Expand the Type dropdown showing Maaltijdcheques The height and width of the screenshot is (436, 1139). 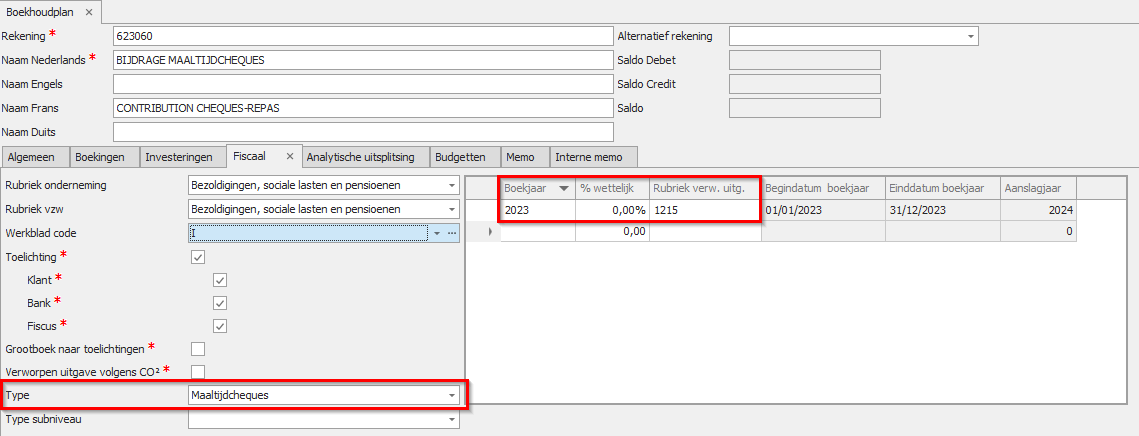coord(451,395)
